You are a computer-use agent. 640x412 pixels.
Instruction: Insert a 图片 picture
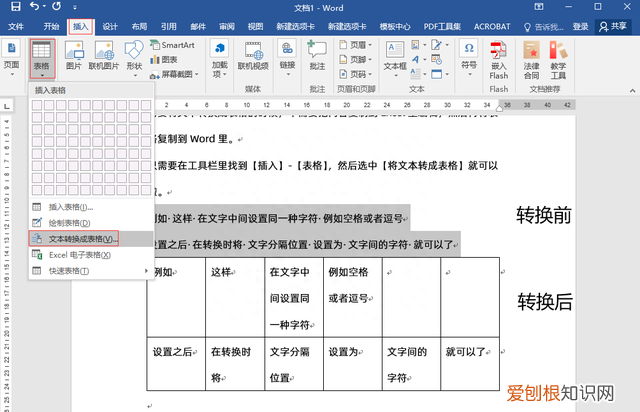pyautogui.click(x=74, y=56)
